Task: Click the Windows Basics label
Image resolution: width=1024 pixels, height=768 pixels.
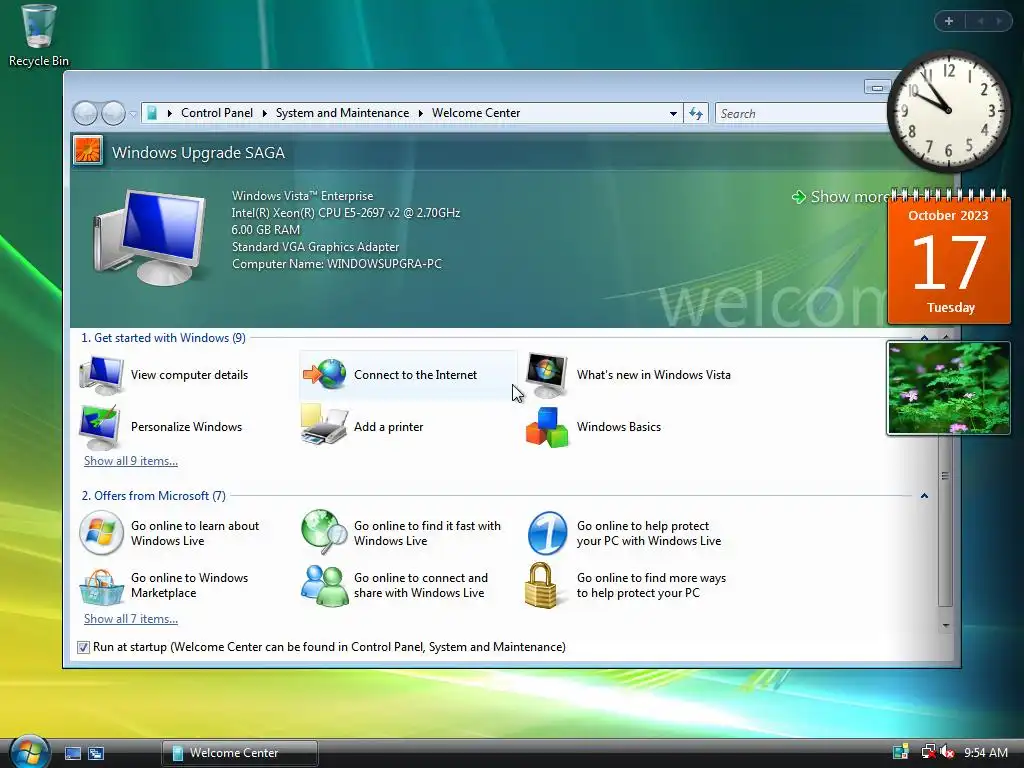Action: pos(618,427)
